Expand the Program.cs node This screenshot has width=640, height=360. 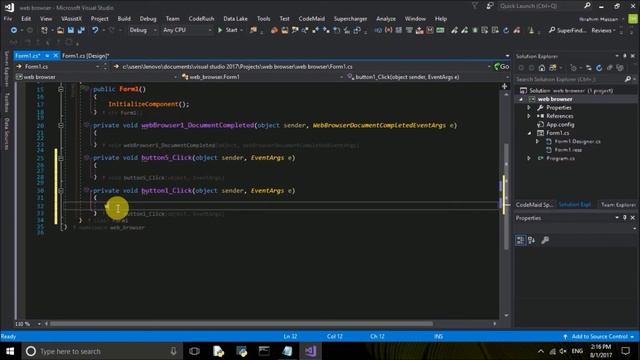click(529, 158)
